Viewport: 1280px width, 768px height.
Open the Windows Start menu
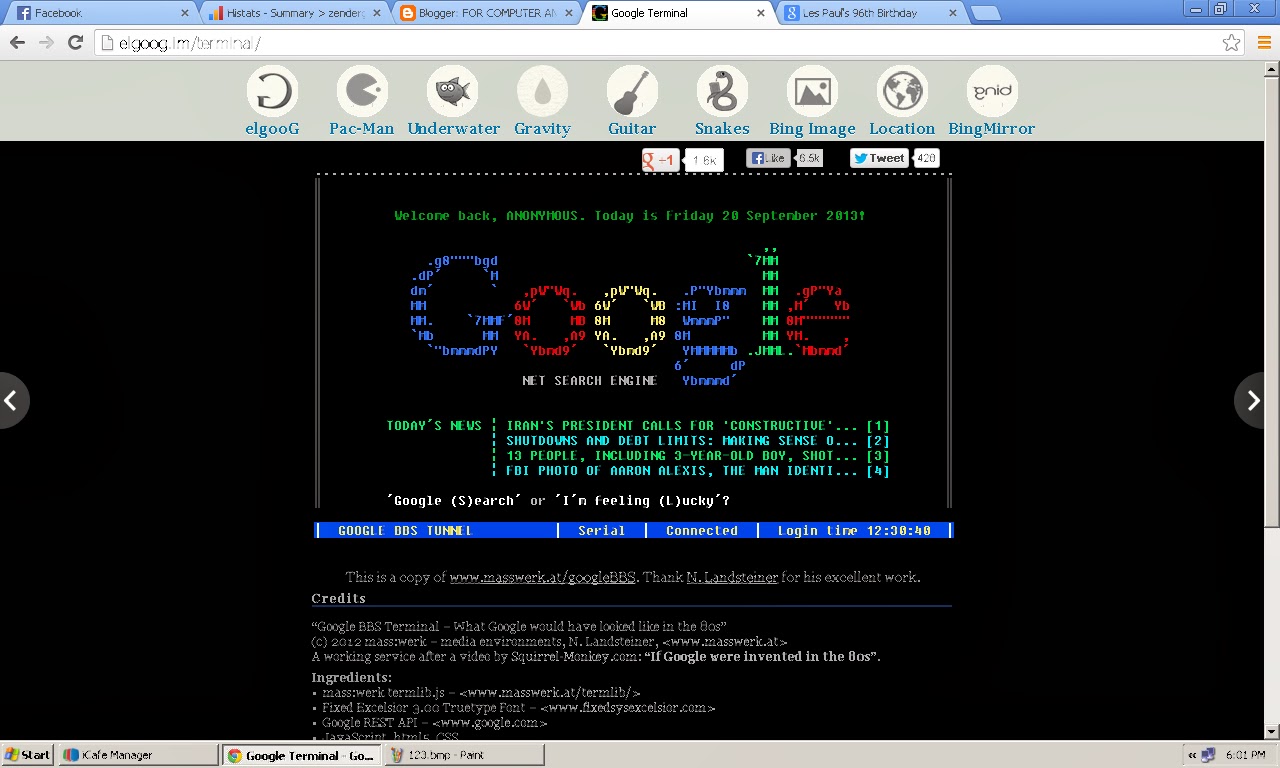28,755
